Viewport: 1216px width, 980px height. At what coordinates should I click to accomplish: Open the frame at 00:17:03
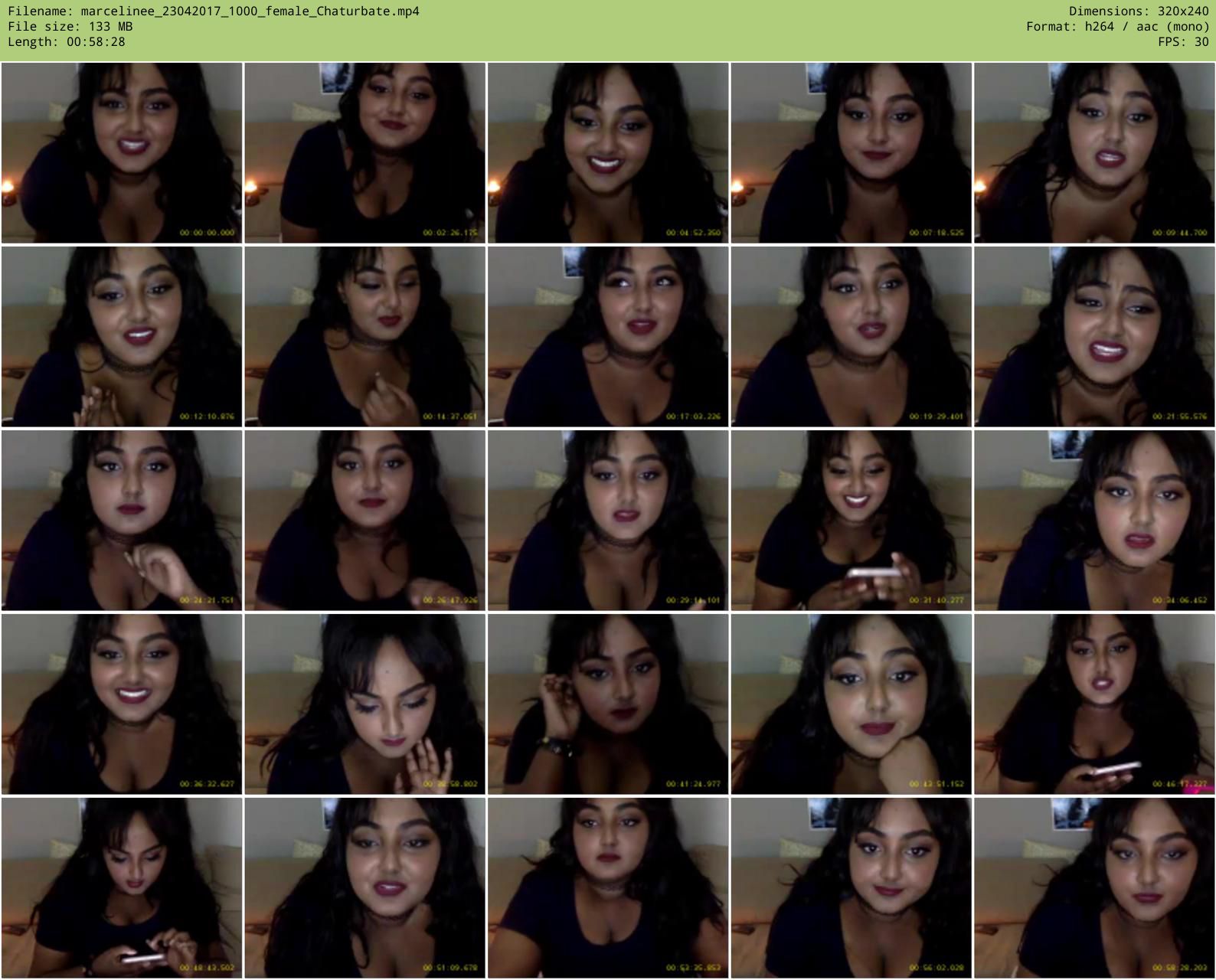point(608,337)
